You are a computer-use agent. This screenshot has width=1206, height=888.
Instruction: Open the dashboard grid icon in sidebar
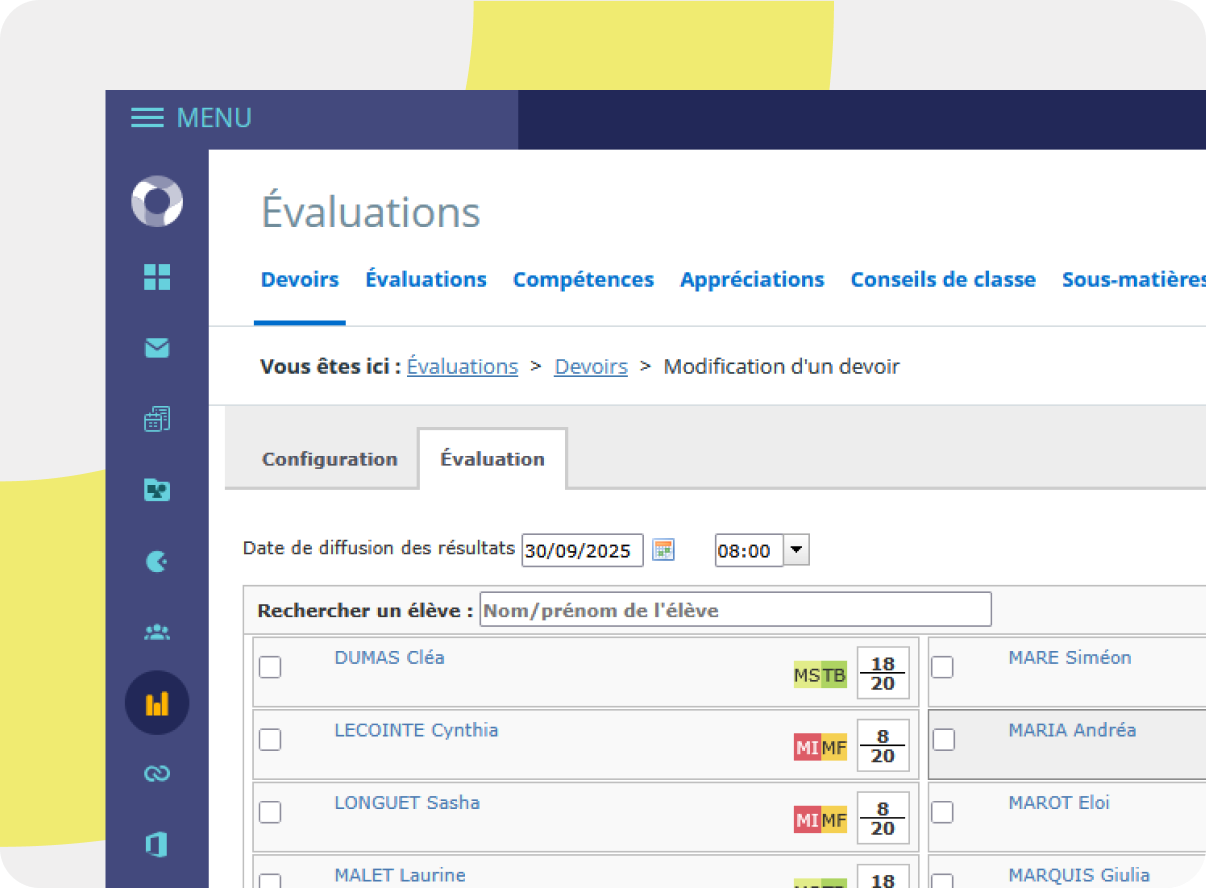[x=157, y=277]
